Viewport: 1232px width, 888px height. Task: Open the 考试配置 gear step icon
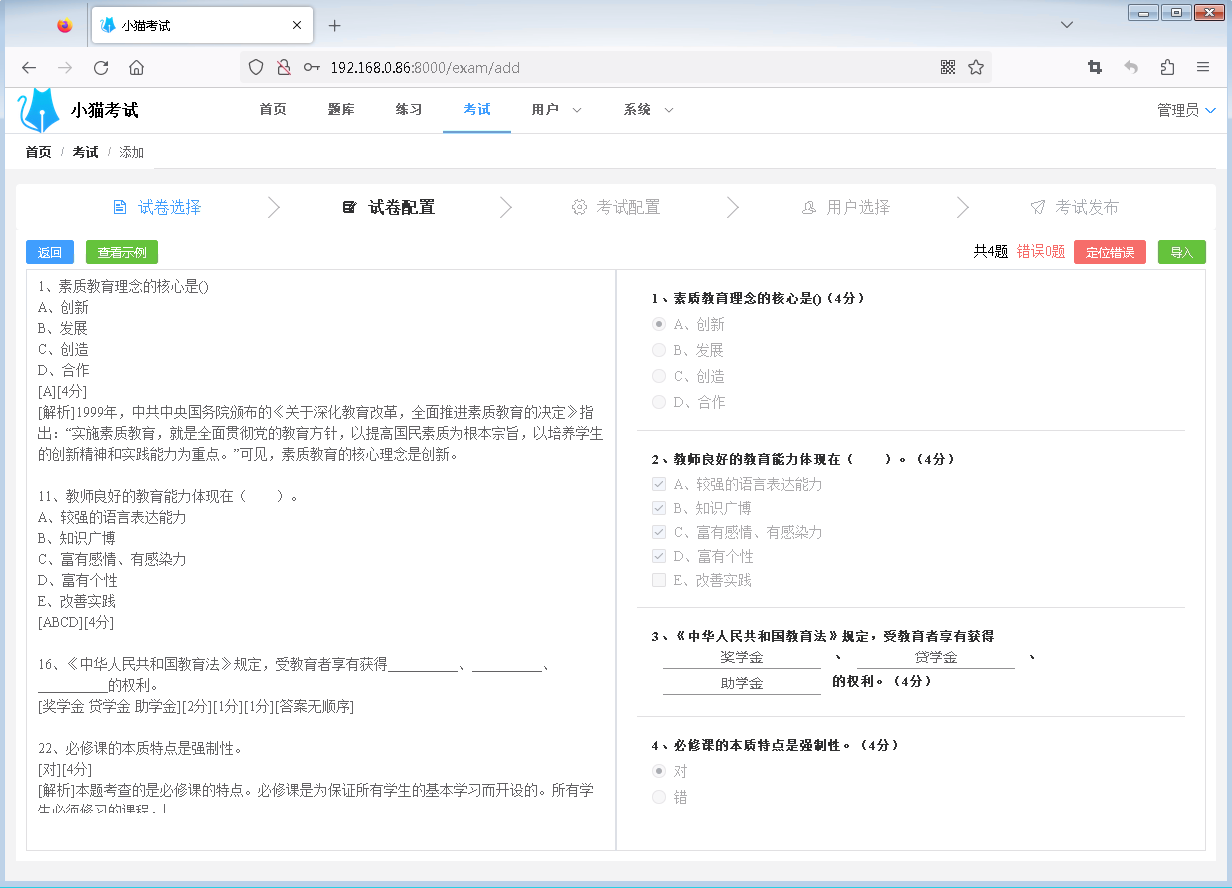[578, 207]
